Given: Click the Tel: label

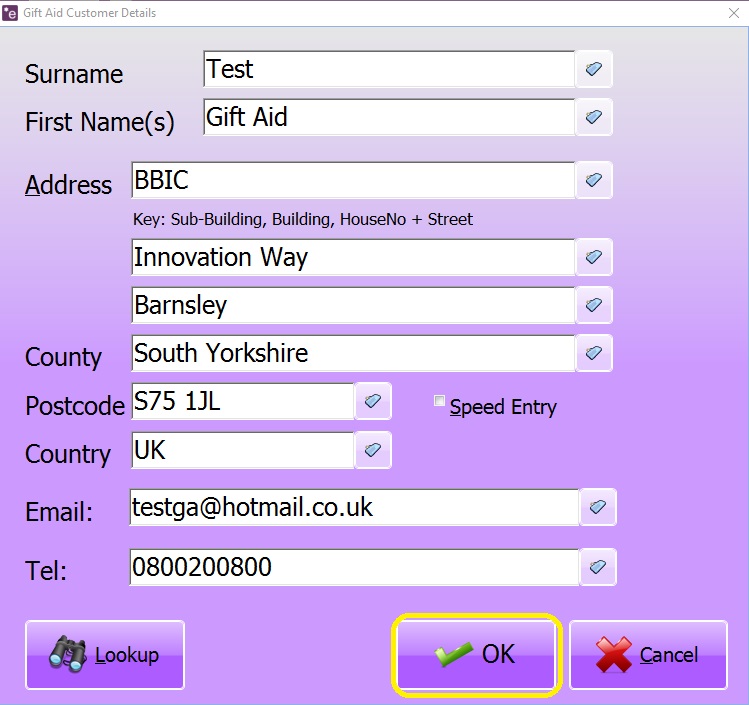Looking at the screenshot, I should (x=46, y=571).
